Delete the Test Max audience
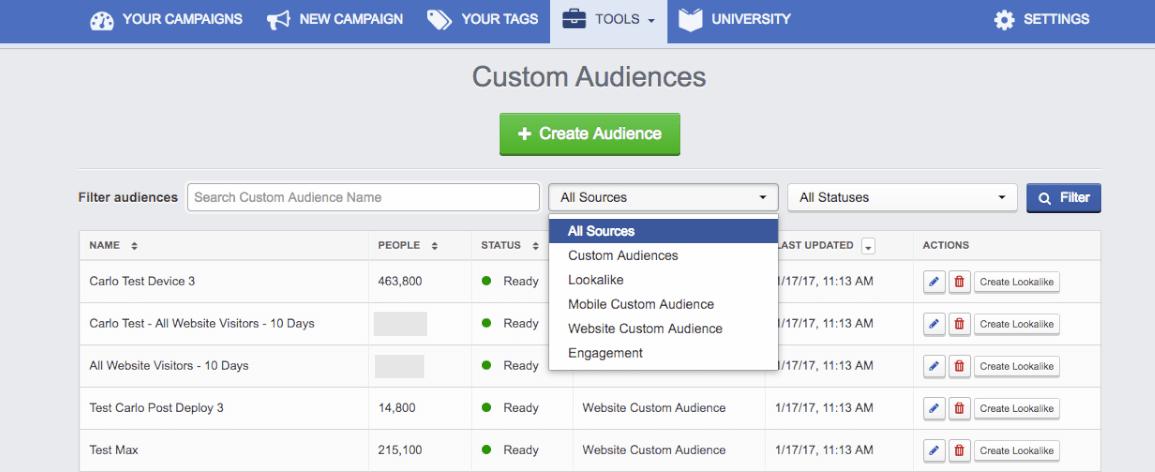This screenshot has height=472, width=1155. point(959,451)
